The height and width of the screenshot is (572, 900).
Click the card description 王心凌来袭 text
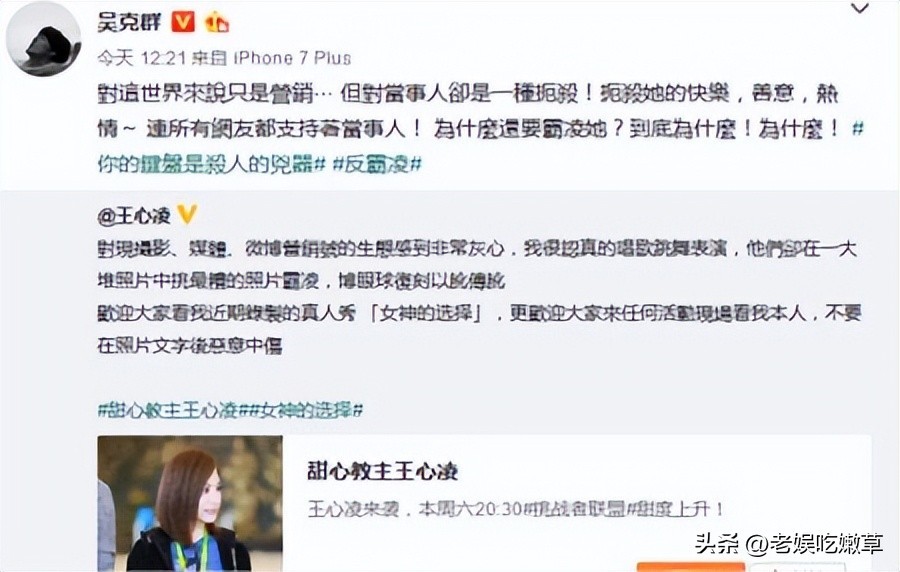(516, 509)
